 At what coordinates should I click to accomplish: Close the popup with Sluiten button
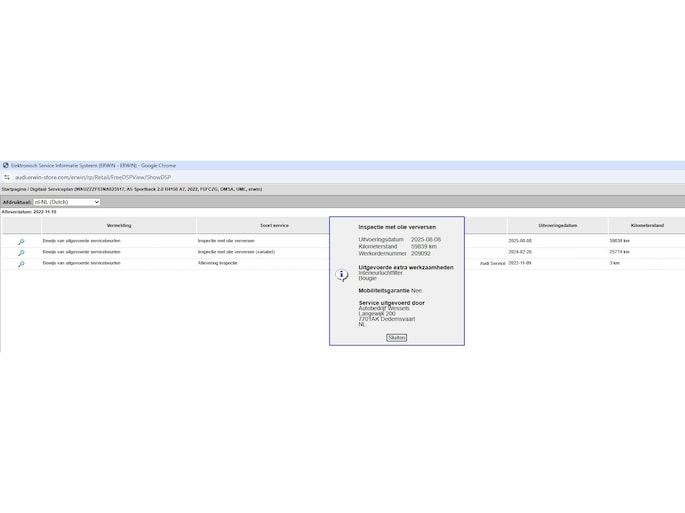pyautogui.click(x=396, y=338)
